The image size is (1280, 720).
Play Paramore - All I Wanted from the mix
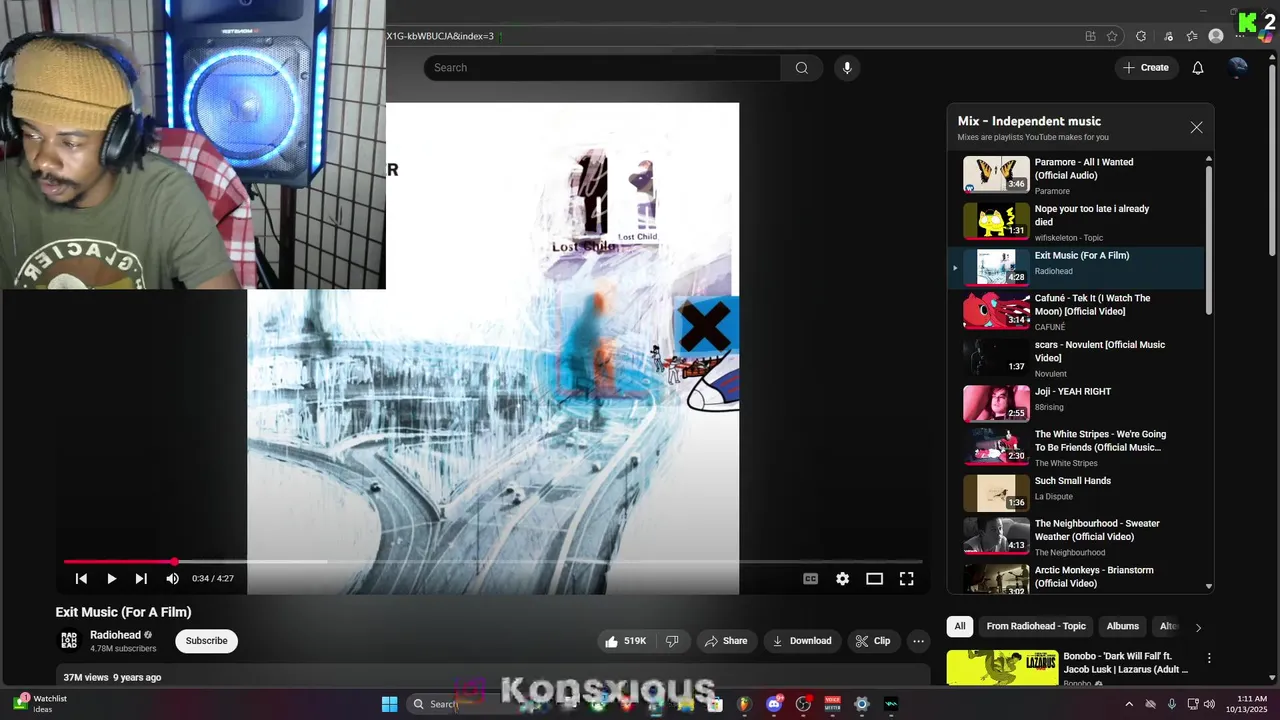1075,175
